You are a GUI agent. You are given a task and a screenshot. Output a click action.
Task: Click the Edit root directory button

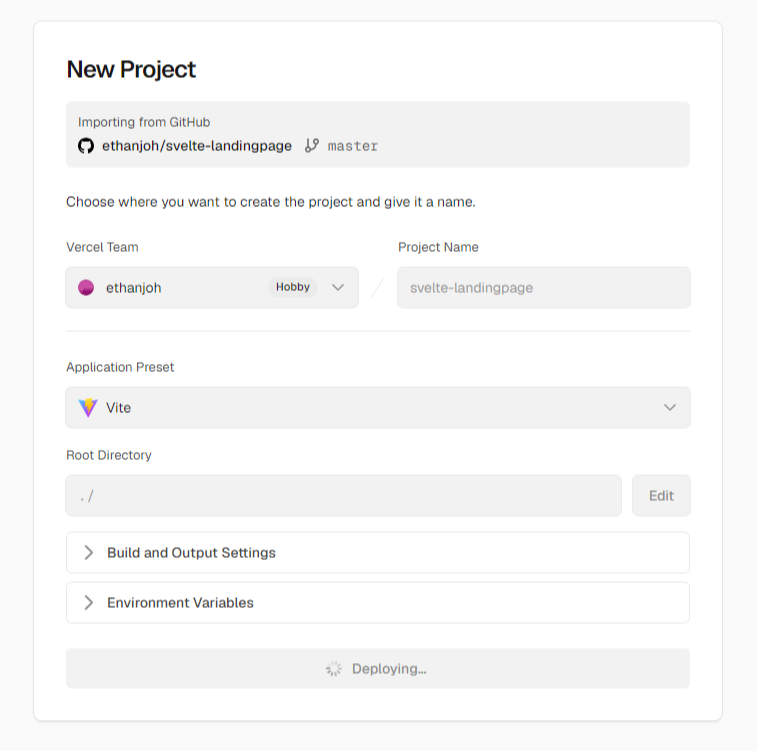661,496
